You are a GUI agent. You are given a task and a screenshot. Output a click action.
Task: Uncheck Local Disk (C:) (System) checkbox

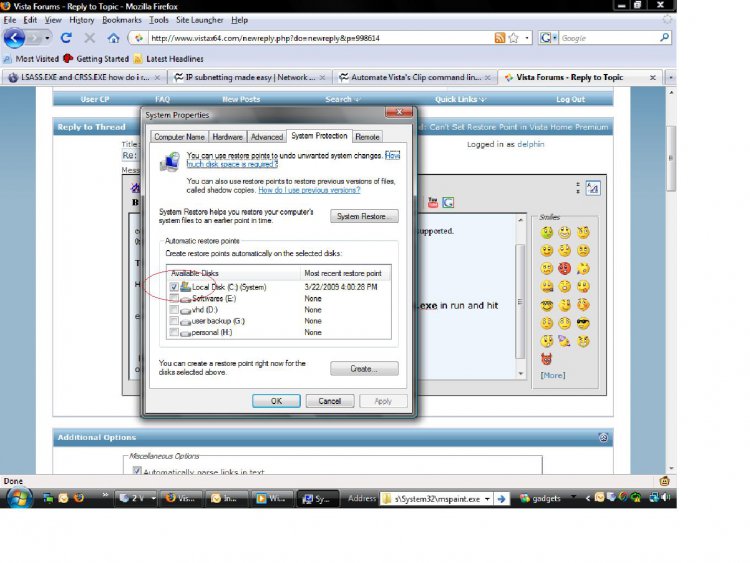174,287
